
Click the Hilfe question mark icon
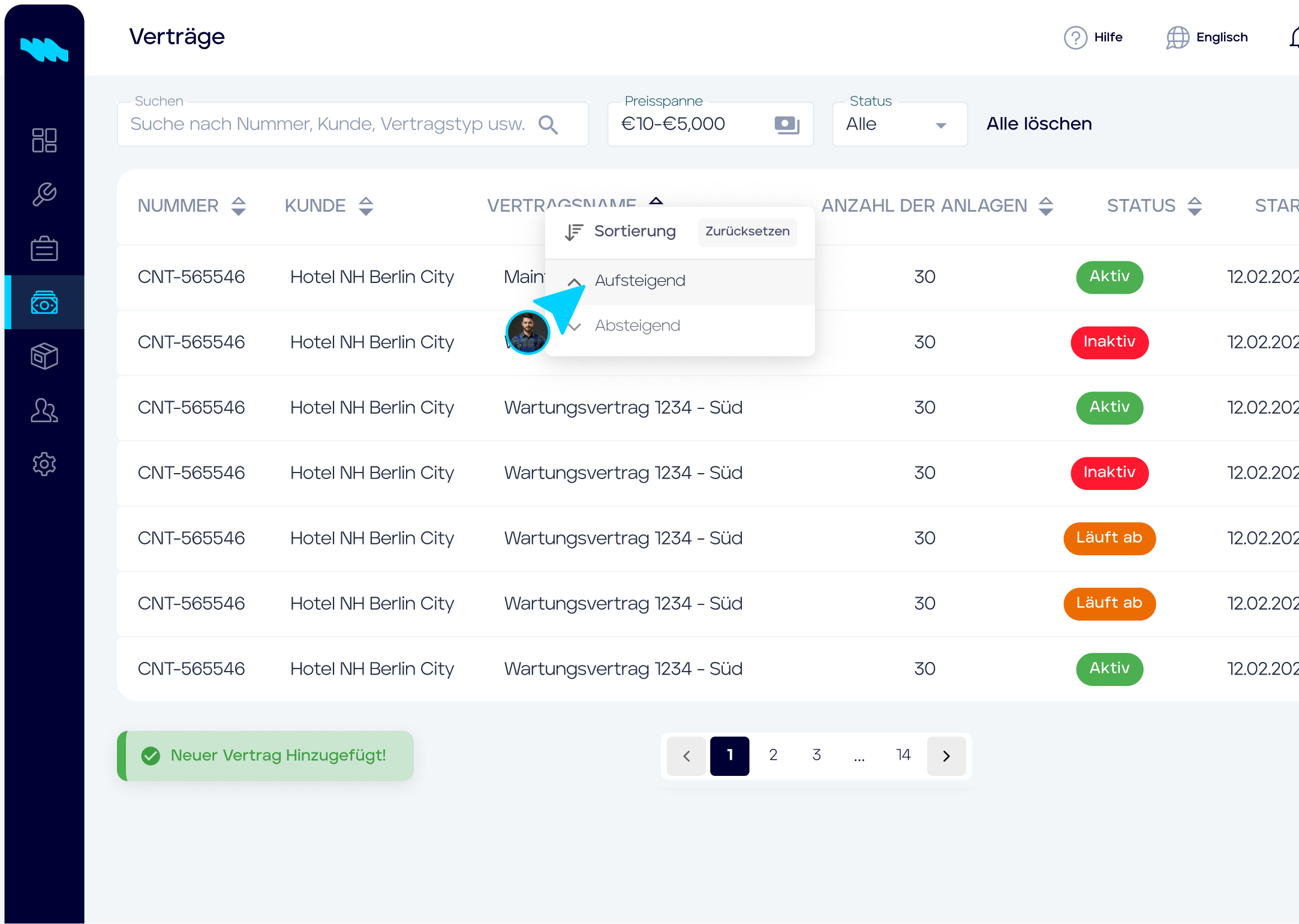coord(1075,37)
